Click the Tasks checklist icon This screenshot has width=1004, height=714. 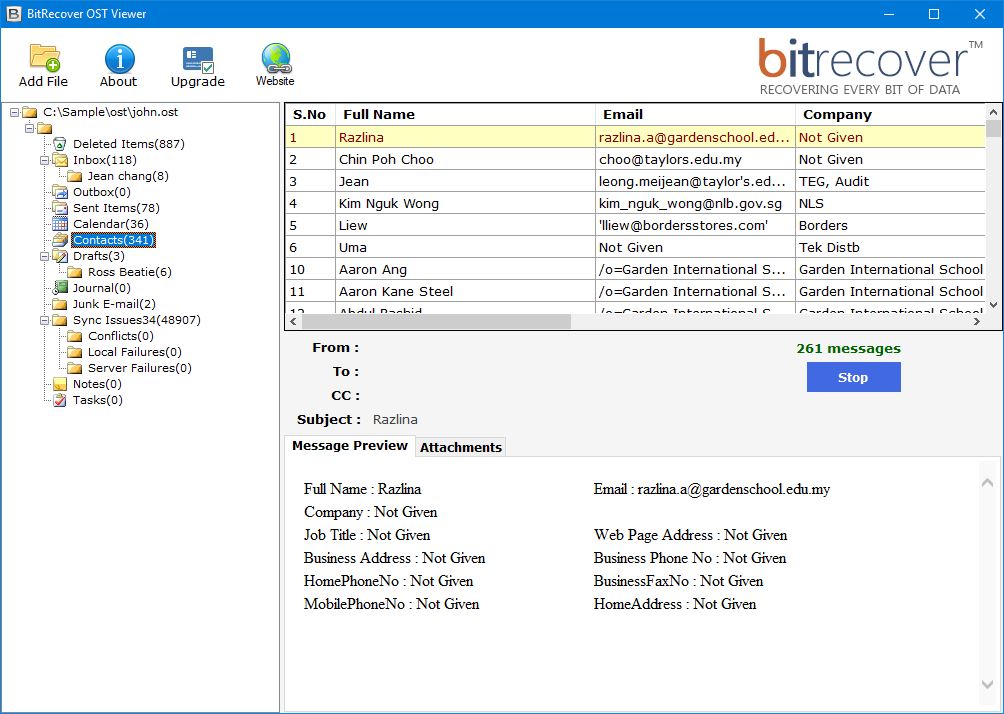(x=60, y=400)
